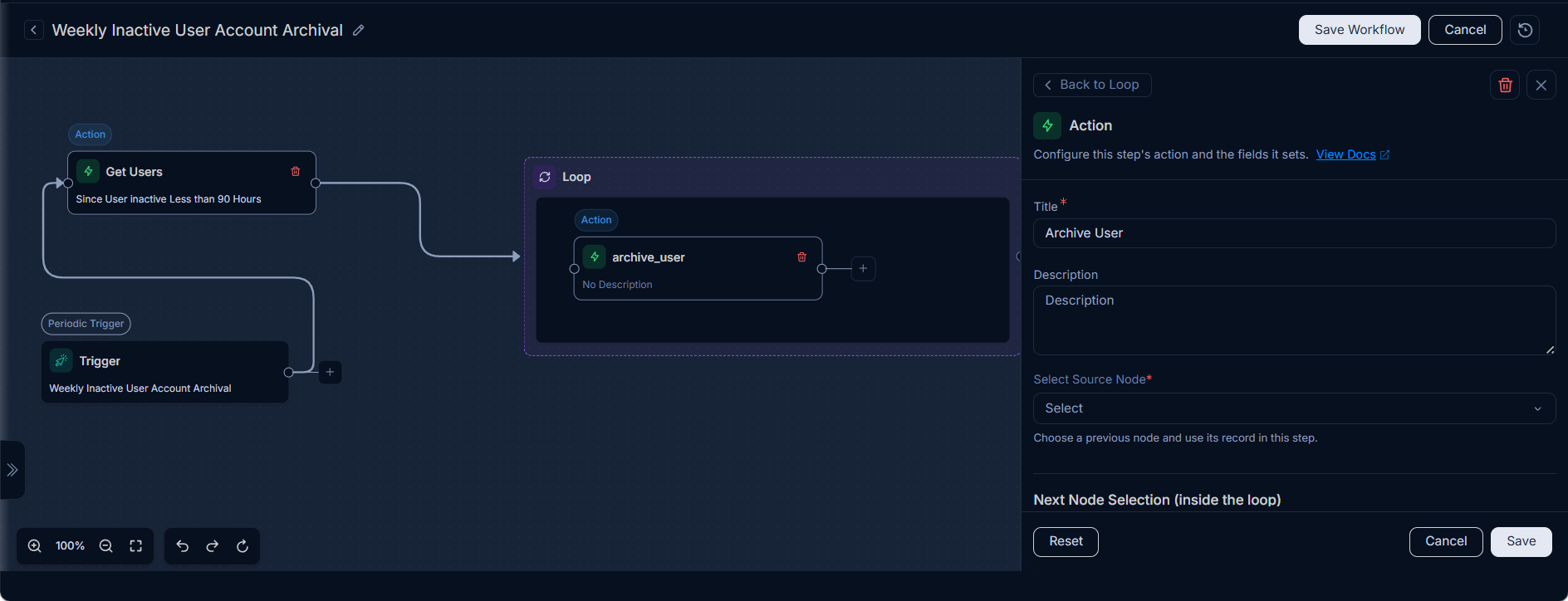Viewport: 1568px width, 601px height.
Task: Go Back to Loop
Action: click(x=1092, y=85)
